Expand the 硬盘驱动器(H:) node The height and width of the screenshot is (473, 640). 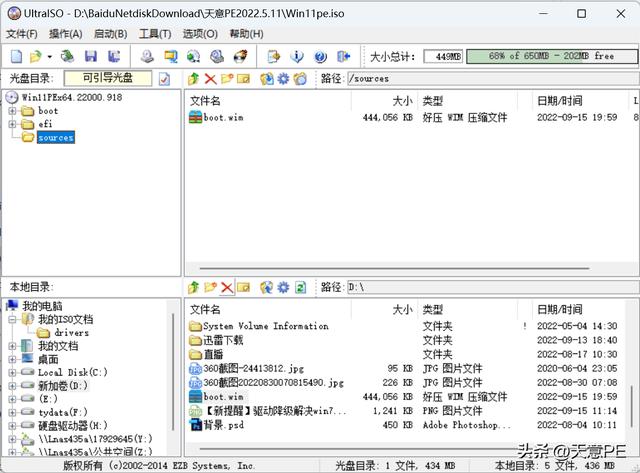(x=12, y=426)
